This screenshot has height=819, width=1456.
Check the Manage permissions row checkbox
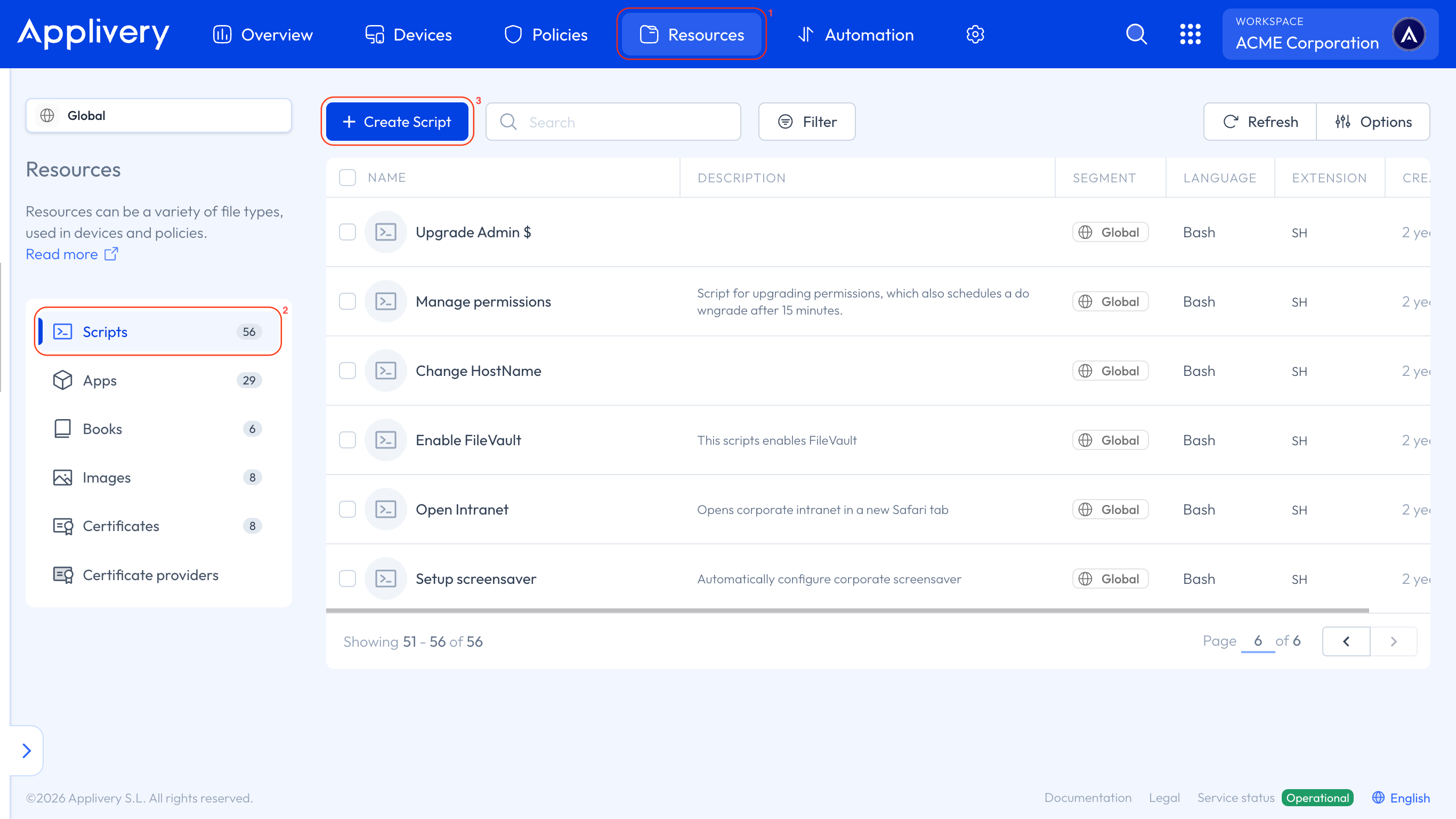point(347,301)
